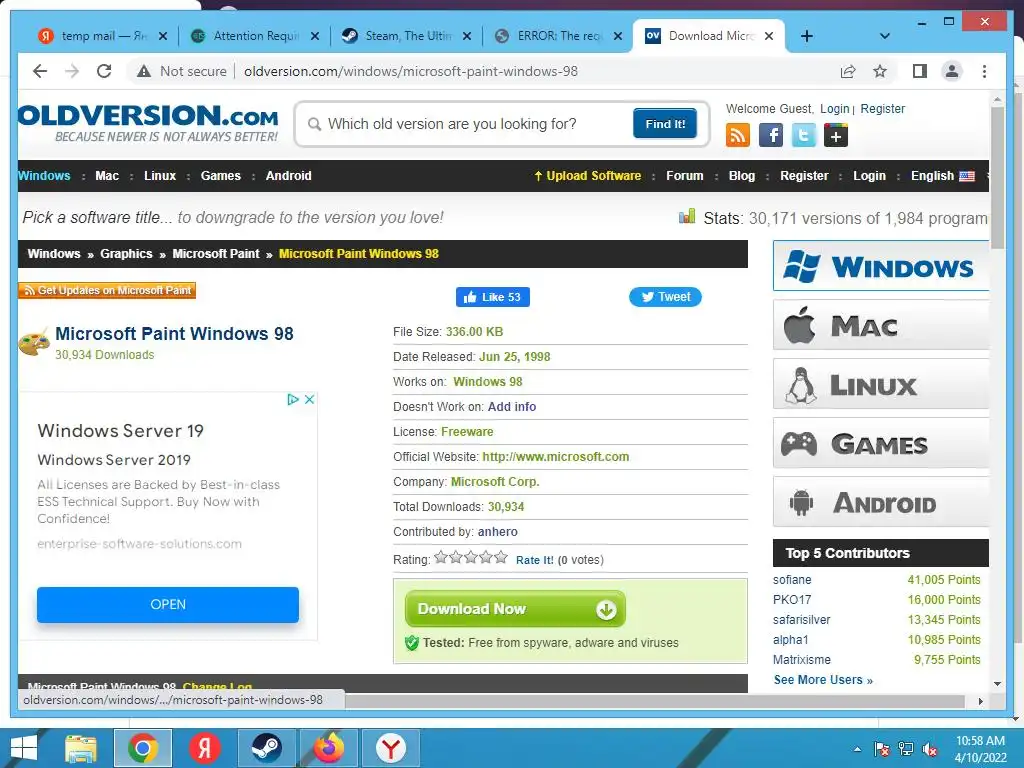The height and width of the screenshot is (768, 1024).
Task: Click the Facebook icon near Login
Action: pos(771,135)
